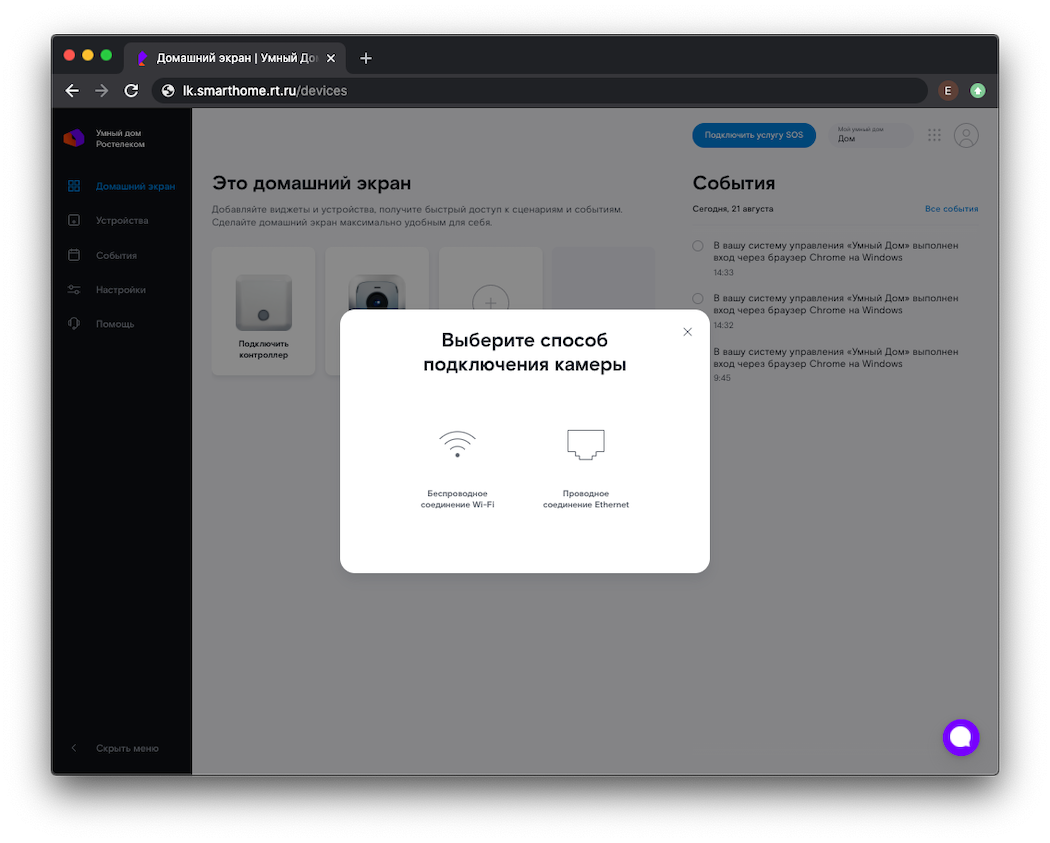This screenshot has width=1050, height=843.
Task: Expand the Мой умный дом selector
Action: pyautogui.click(x=874, y=136)
